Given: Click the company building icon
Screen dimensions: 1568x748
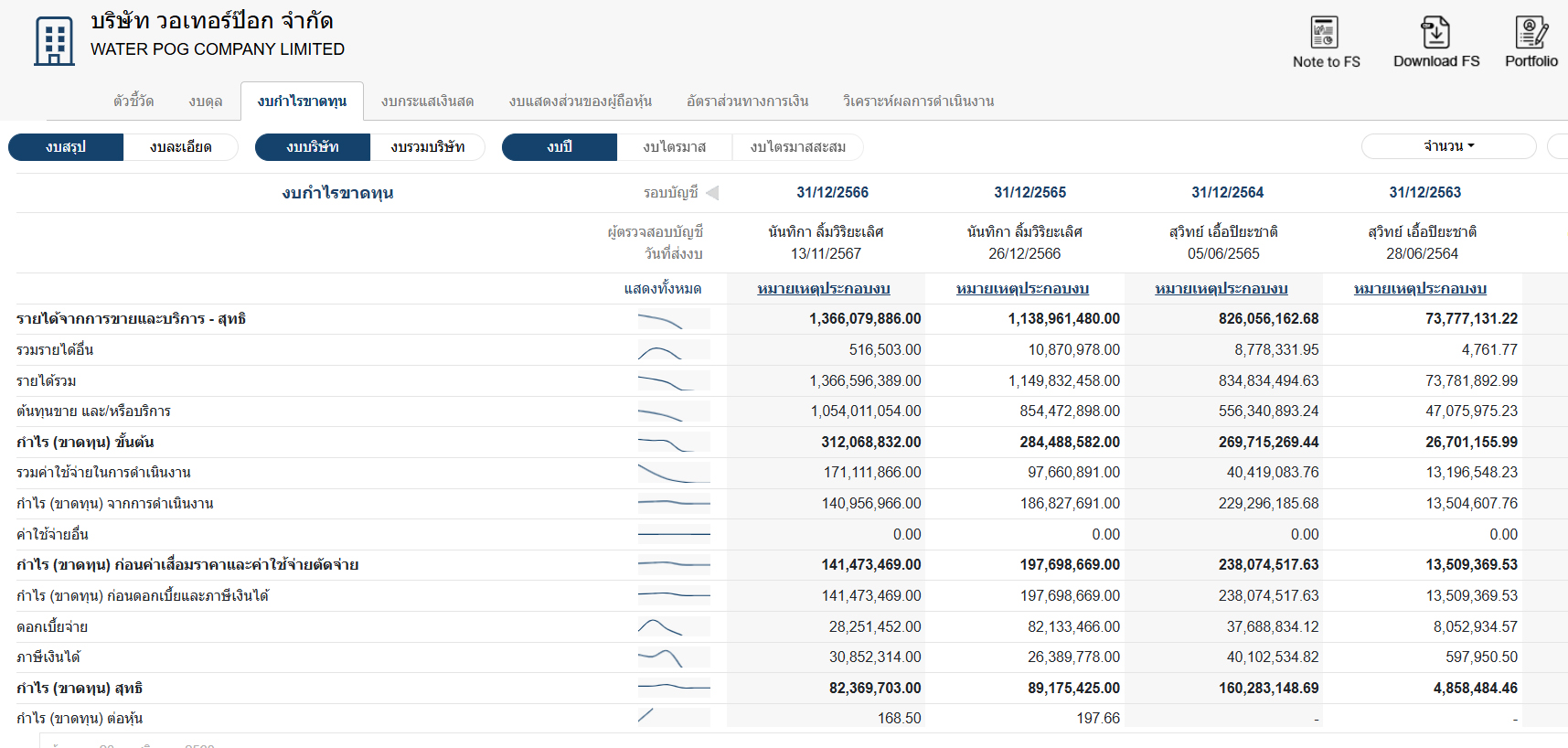Looking at the screenshot, I should (54, 41).
